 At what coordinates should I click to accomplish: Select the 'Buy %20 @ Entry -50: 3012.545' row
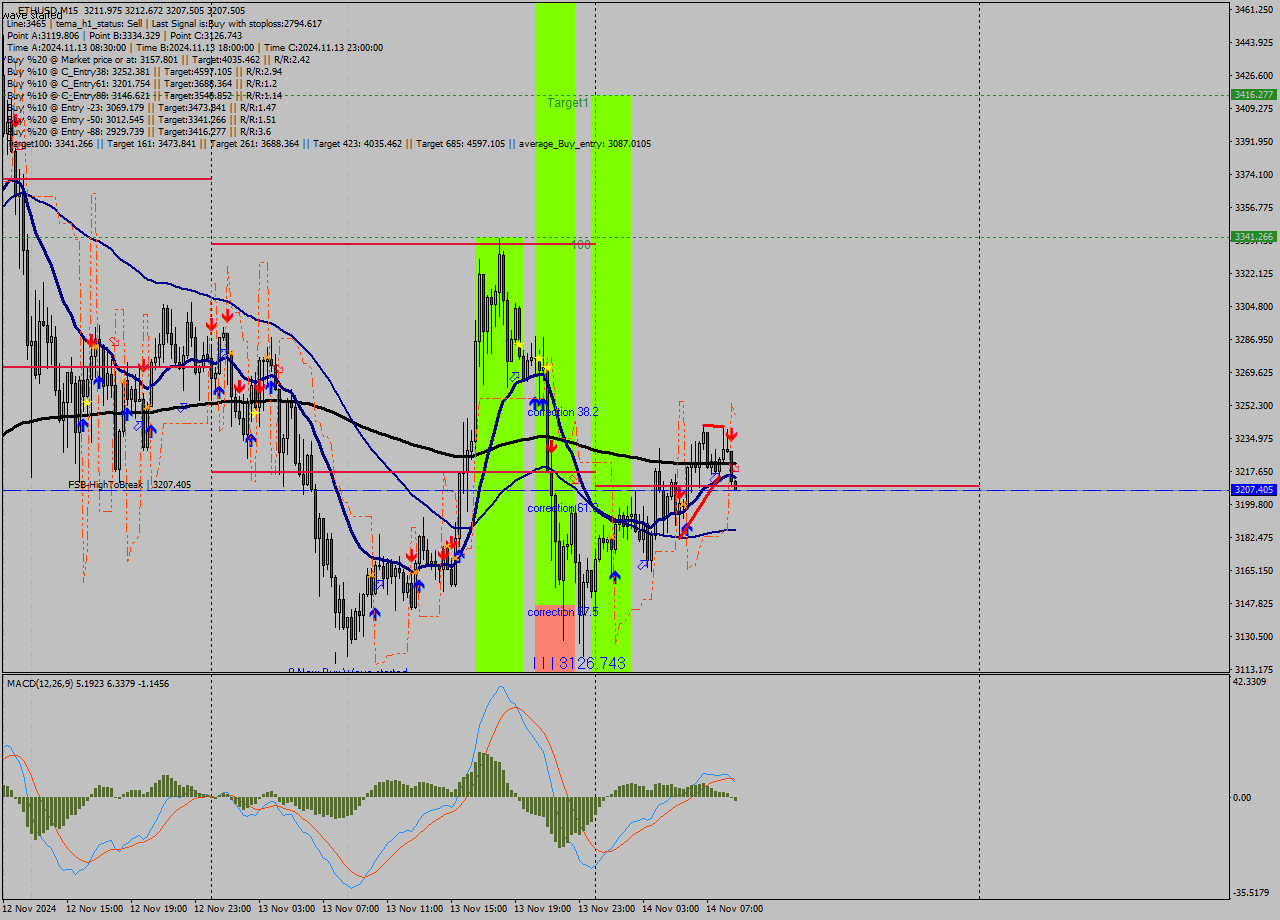point(141,119)
